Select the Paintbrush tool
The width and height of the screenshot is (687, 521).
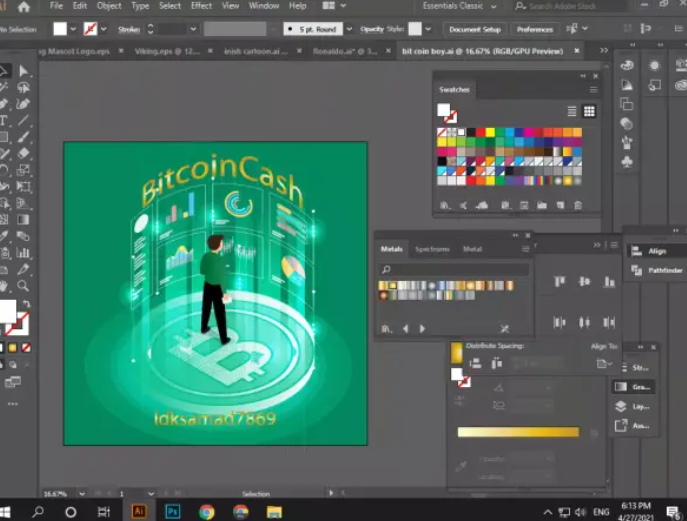[23, 137]
